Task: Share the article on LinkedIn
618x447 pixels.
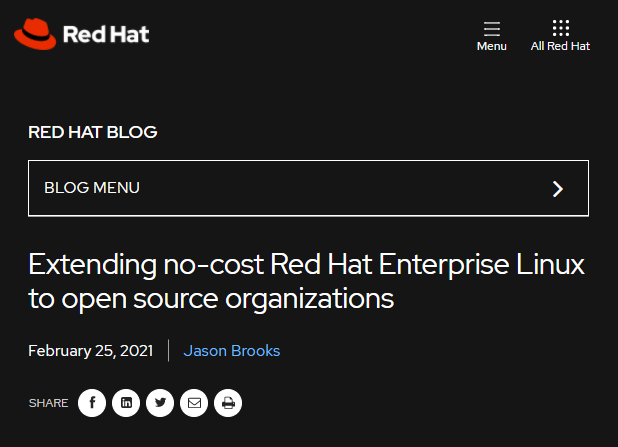Action: 126,403
